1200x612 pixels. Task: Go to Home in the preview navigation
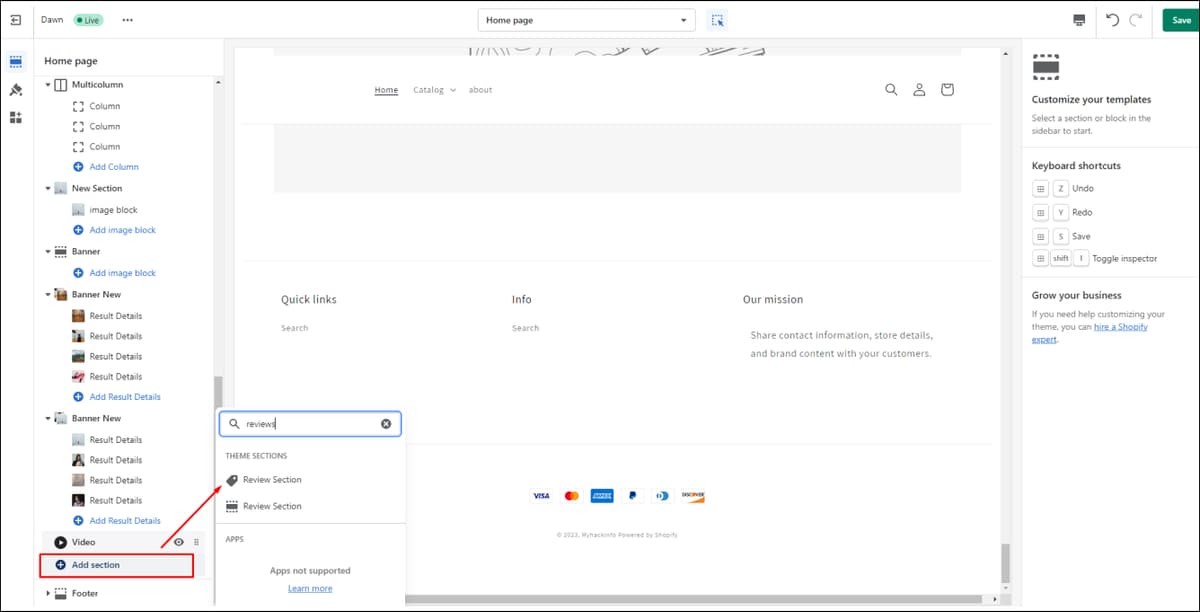point(386,90)
